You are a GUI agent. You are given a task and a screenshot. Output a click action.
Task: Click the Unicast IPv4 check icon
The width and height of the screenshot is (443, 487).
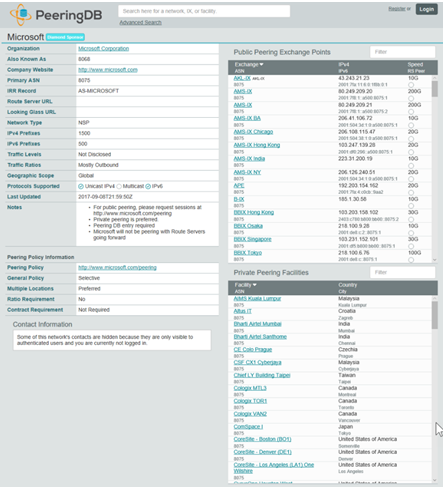coord(81,186)
